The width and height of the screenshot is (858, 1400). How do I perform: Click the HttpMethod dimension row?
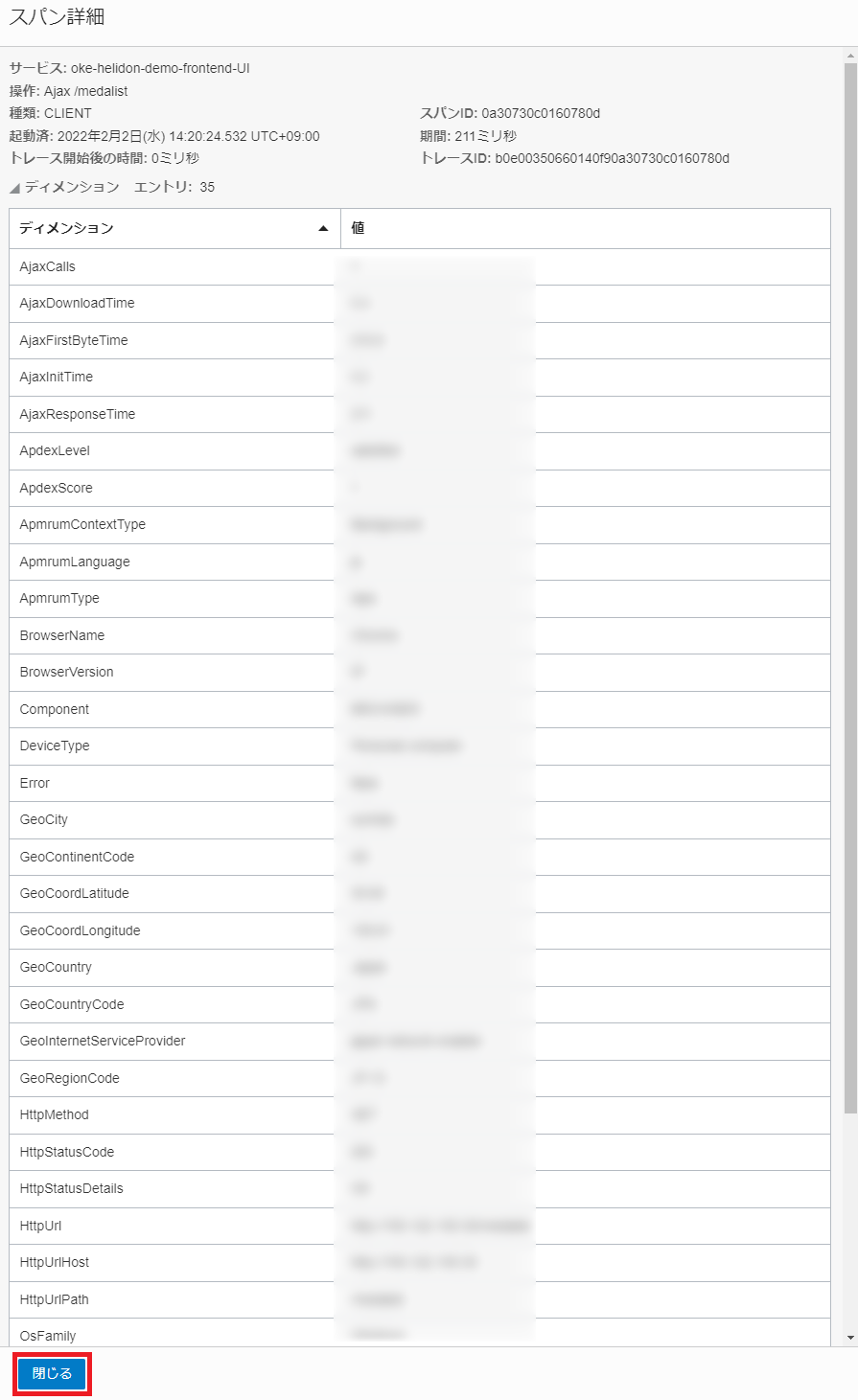click(55, 1114)
